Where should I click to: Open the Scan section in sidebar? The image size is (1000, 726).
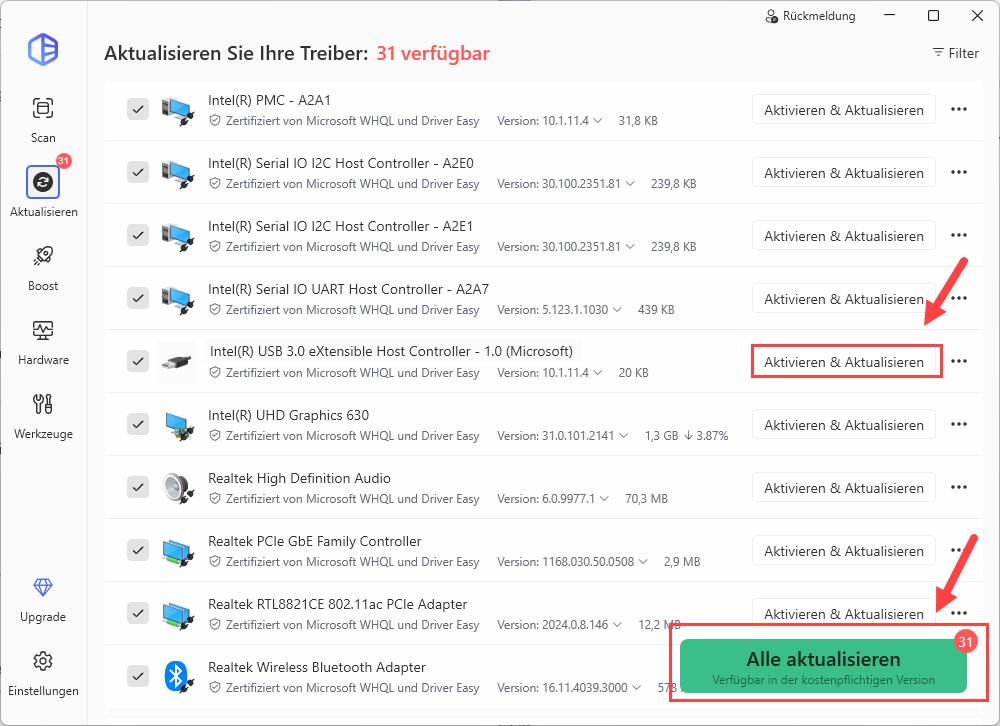[x=43, y=119]
